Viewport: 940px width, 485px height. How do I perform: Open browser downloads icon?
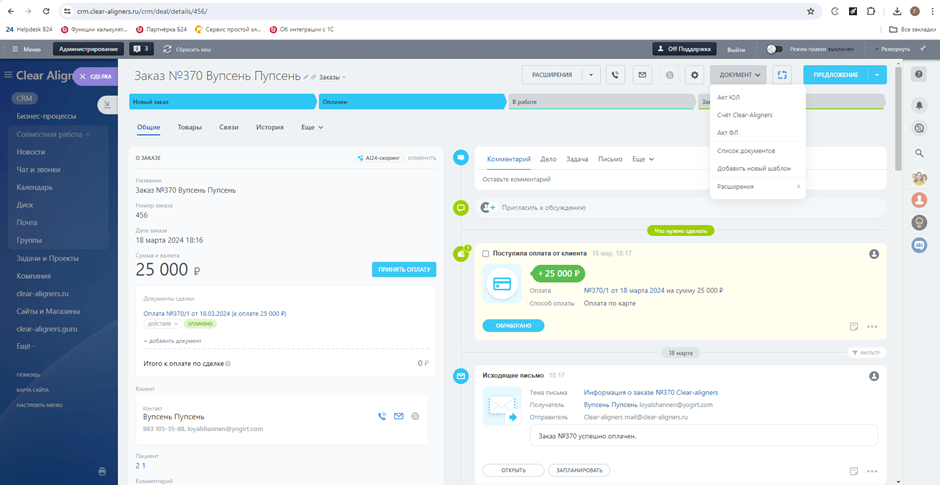897,11
